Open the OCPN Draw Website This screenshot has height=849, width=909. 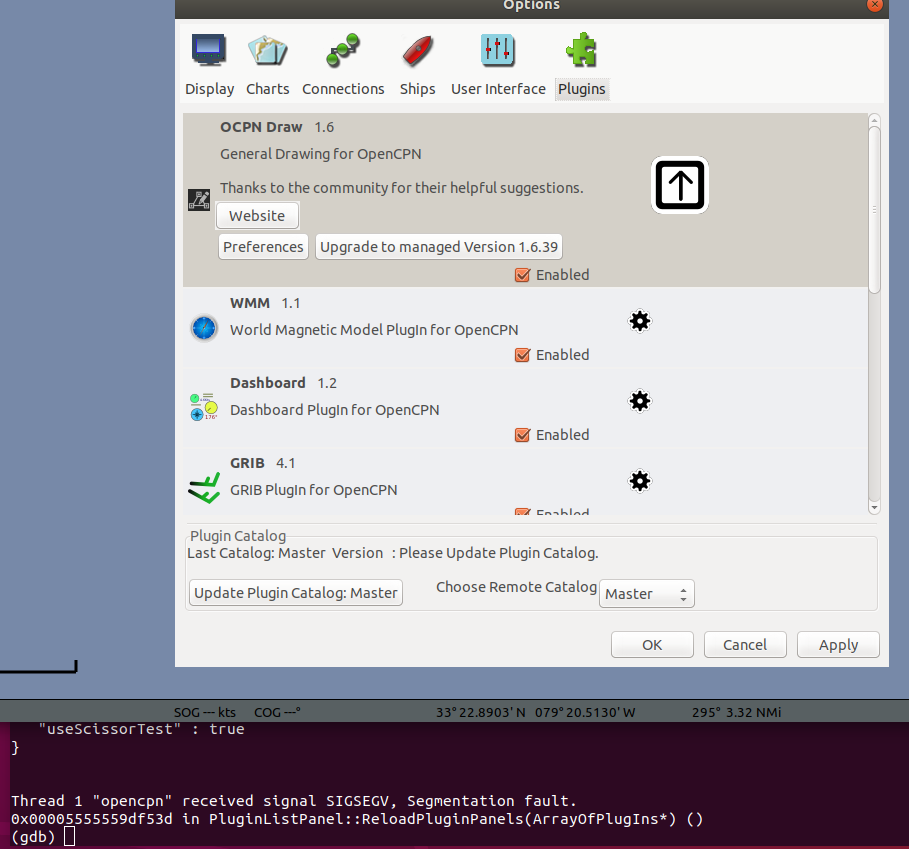[256, 215]
